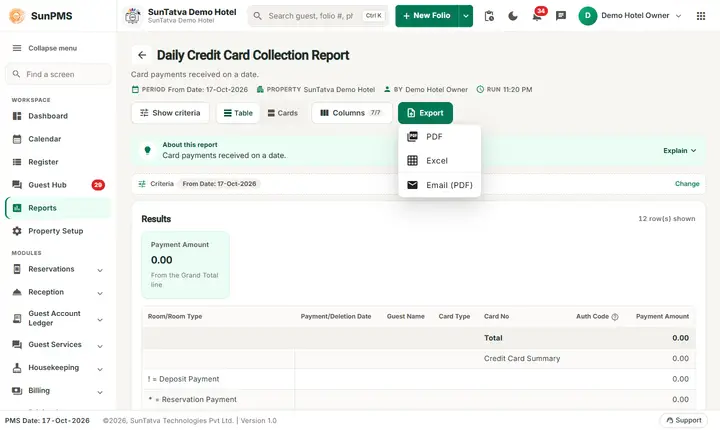This screenshot has width=720, height=430.
Task: Choose Email (PDF) from Export menu
Action: (439, 185)
